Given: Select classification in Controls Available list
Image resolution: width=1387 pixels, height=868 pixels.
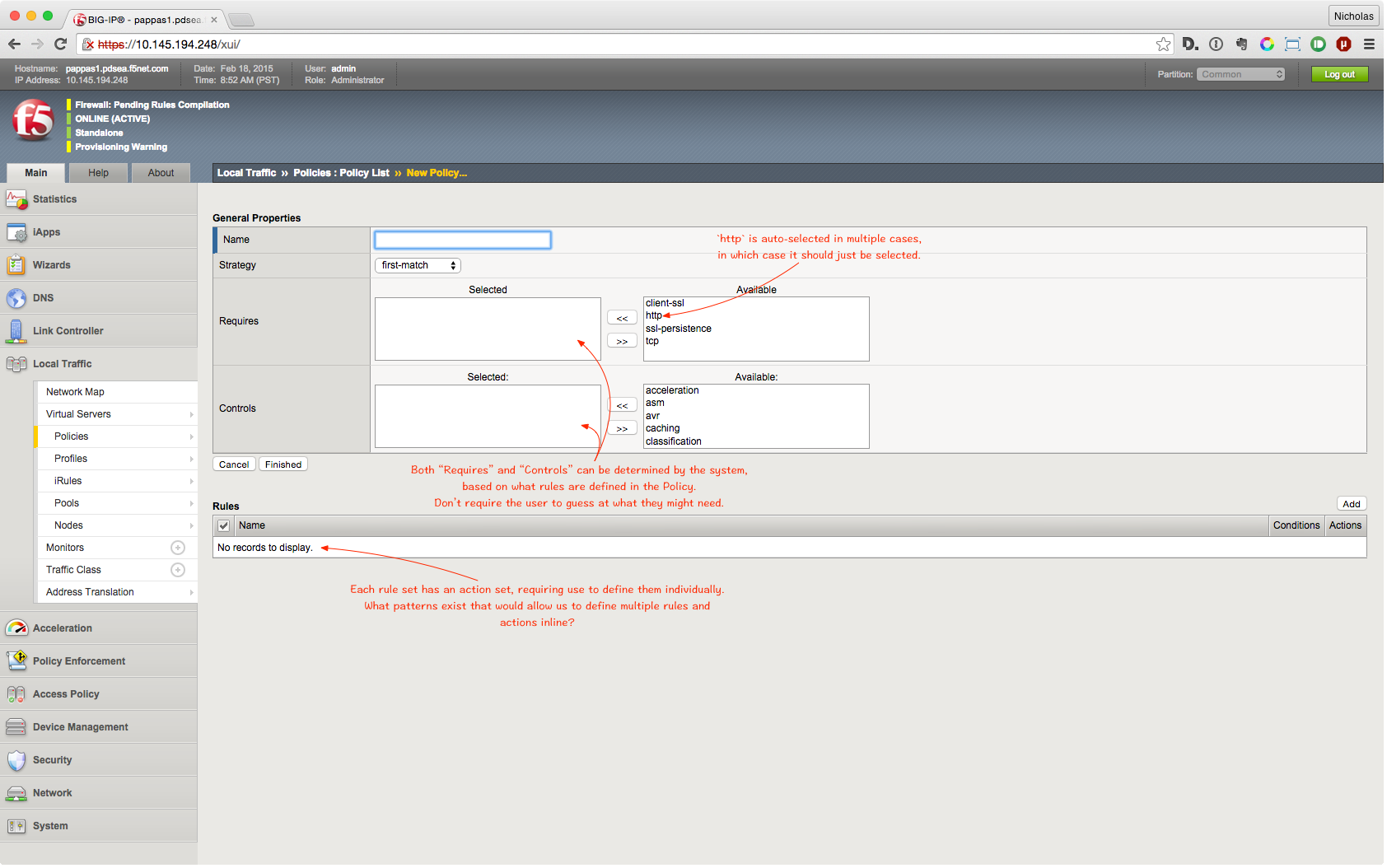Looking at the screenshot, I should [674, 441].
